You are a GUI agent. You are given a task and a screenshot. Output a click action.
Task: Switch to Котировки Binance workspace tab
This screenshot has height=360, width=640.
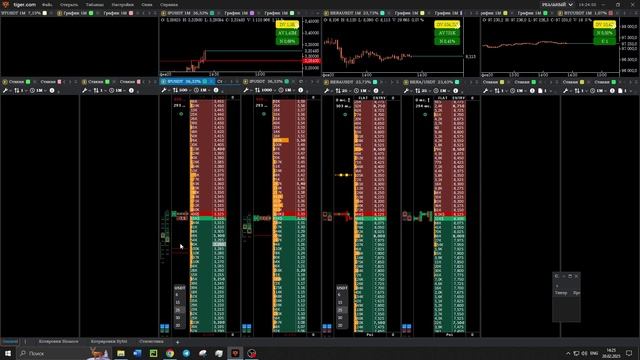point(59,341)
